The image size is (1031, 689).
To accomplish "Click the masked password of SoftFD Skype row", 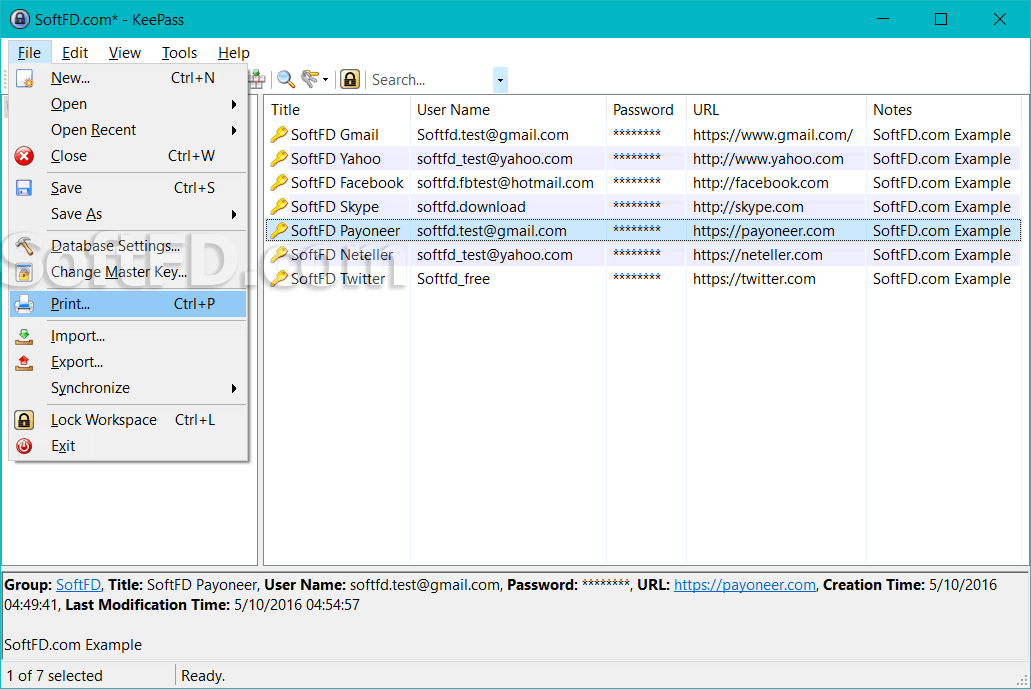I will (636, 206).
